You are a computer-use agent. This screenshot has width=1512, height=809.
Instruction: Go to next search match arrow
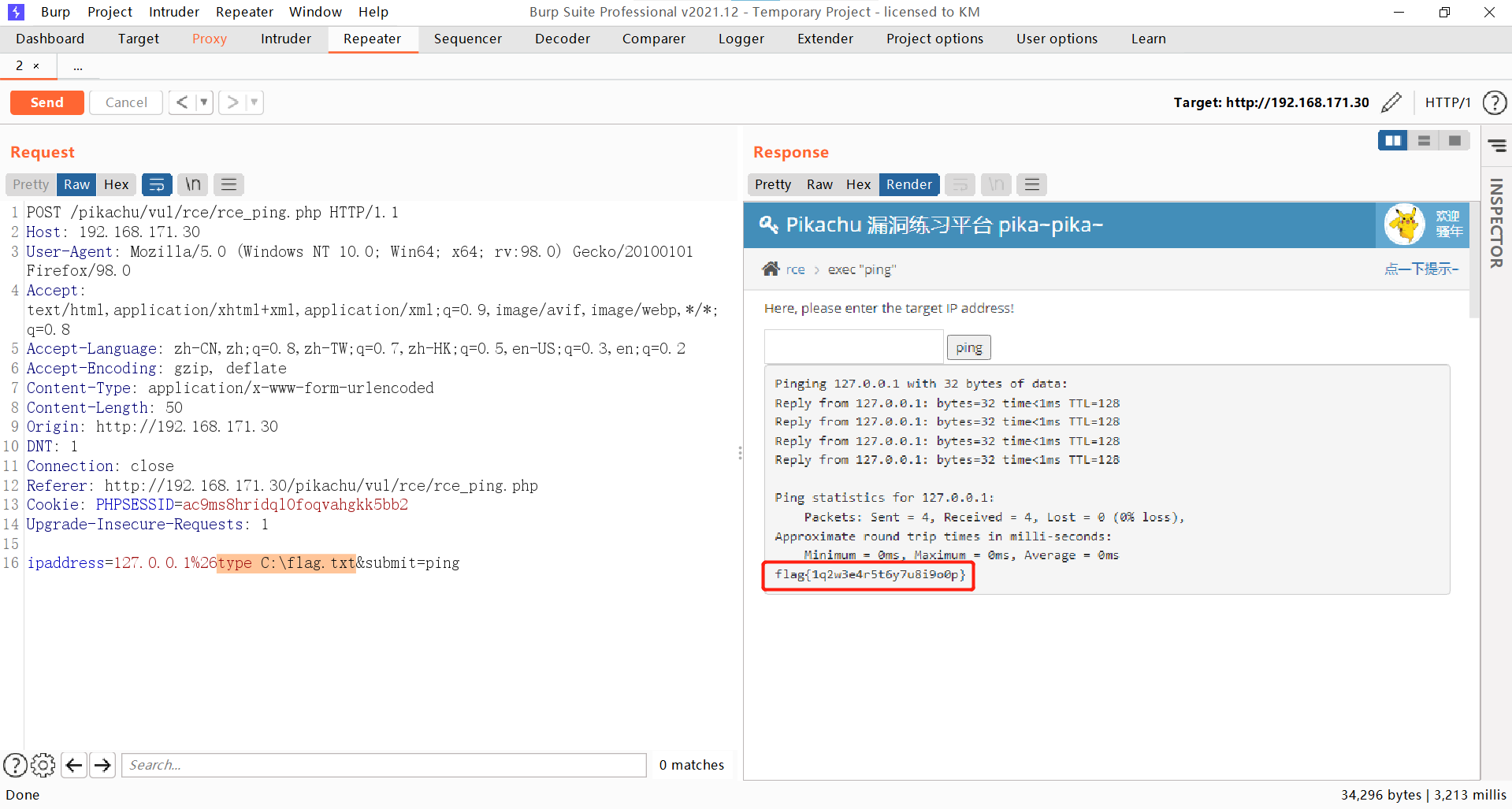tap(102, 765)
